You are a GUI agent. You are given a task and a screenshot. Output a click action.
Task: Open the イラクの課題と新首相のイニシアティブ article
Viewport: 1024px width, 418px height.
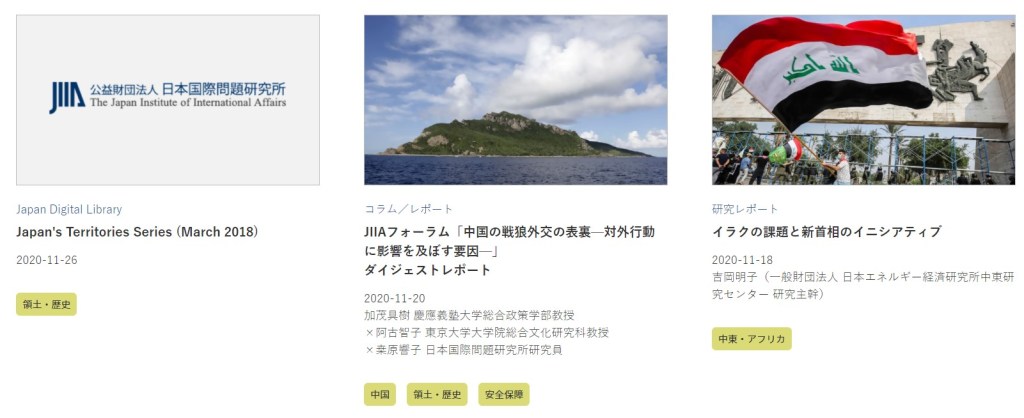point(827,232)
